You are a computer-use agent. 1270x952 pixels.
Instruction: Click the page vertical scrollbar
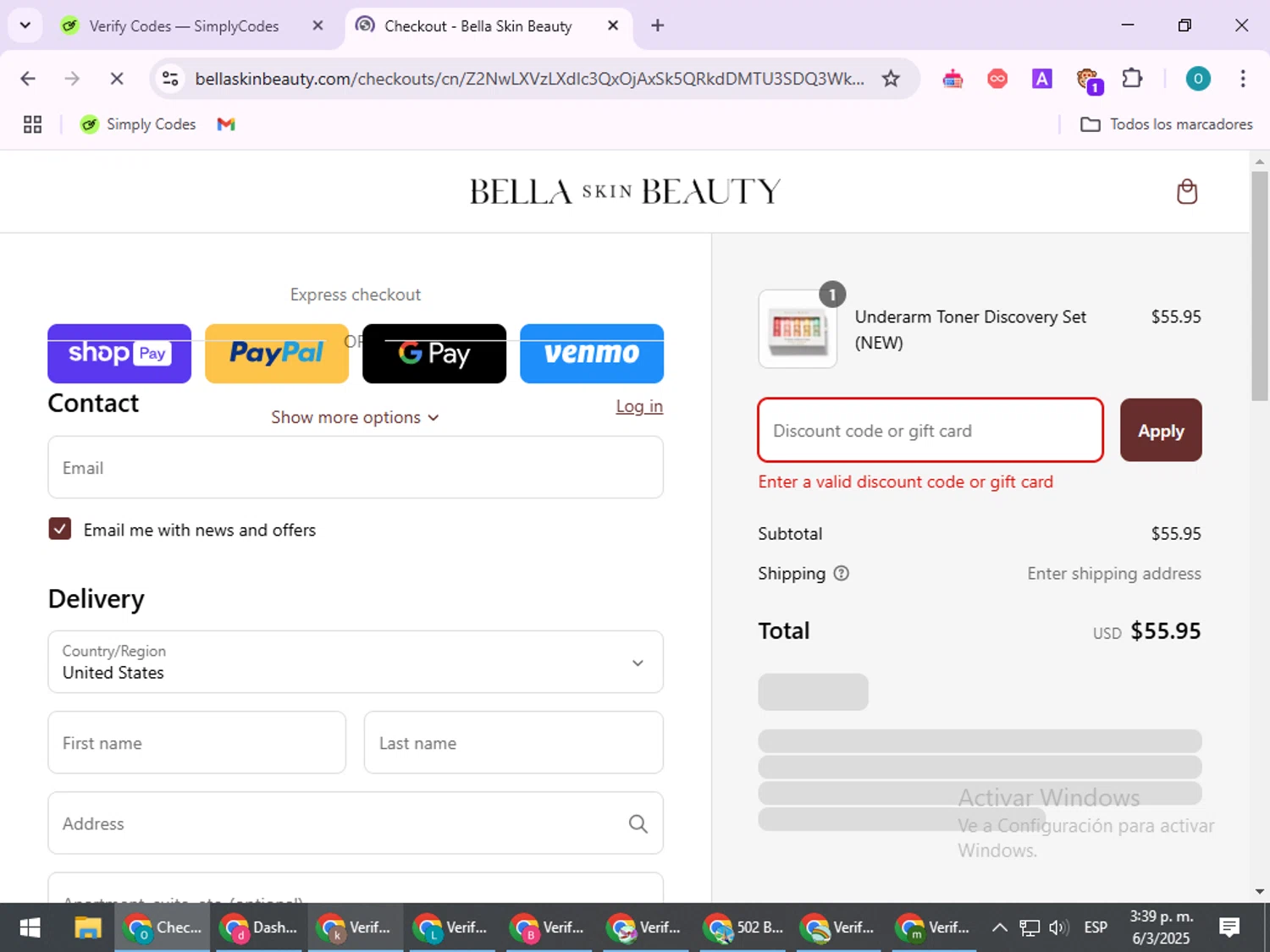(1260, 286)
